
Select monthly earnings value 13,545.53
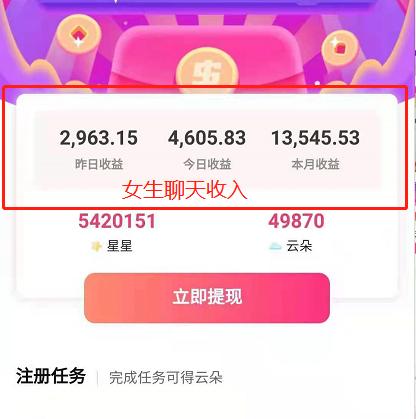315,138
